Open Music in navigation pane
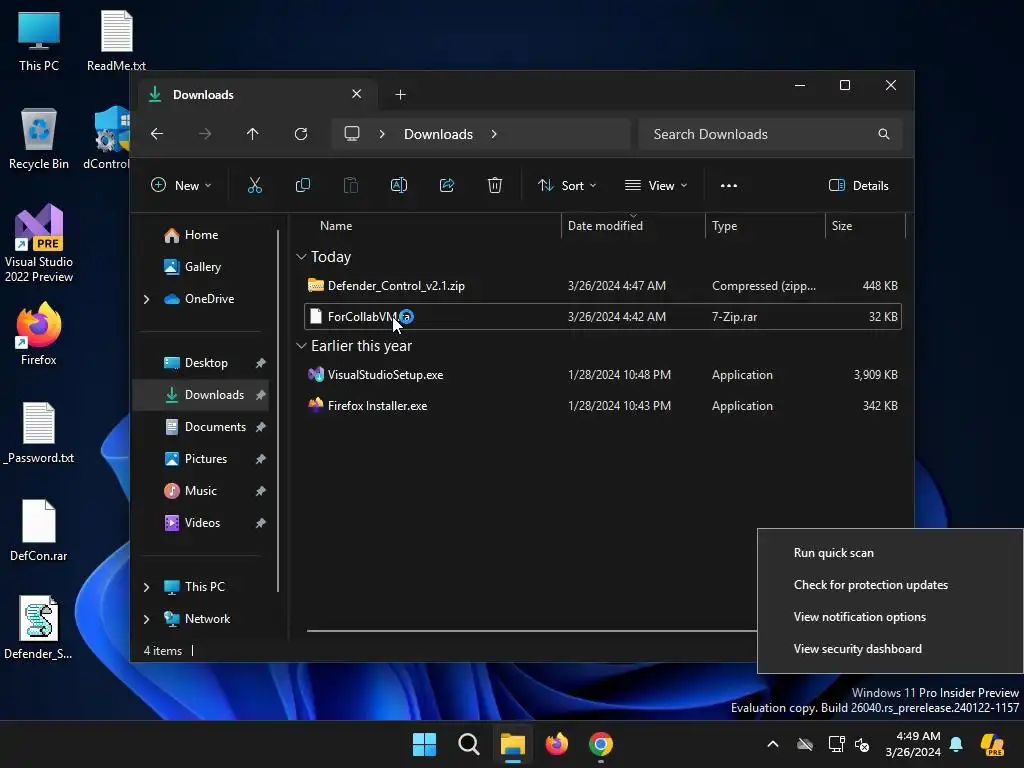 tap(200, 491)
